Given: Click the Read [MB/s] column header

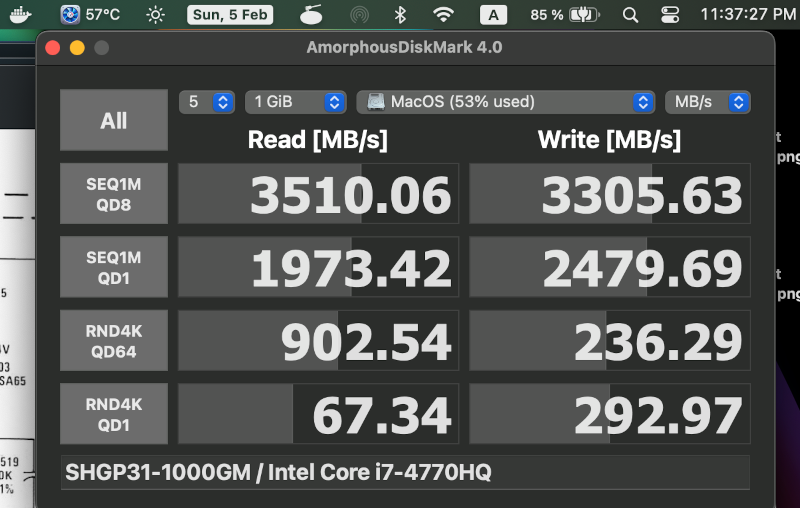Looking at the screenshot, I should tap(317, 140).
